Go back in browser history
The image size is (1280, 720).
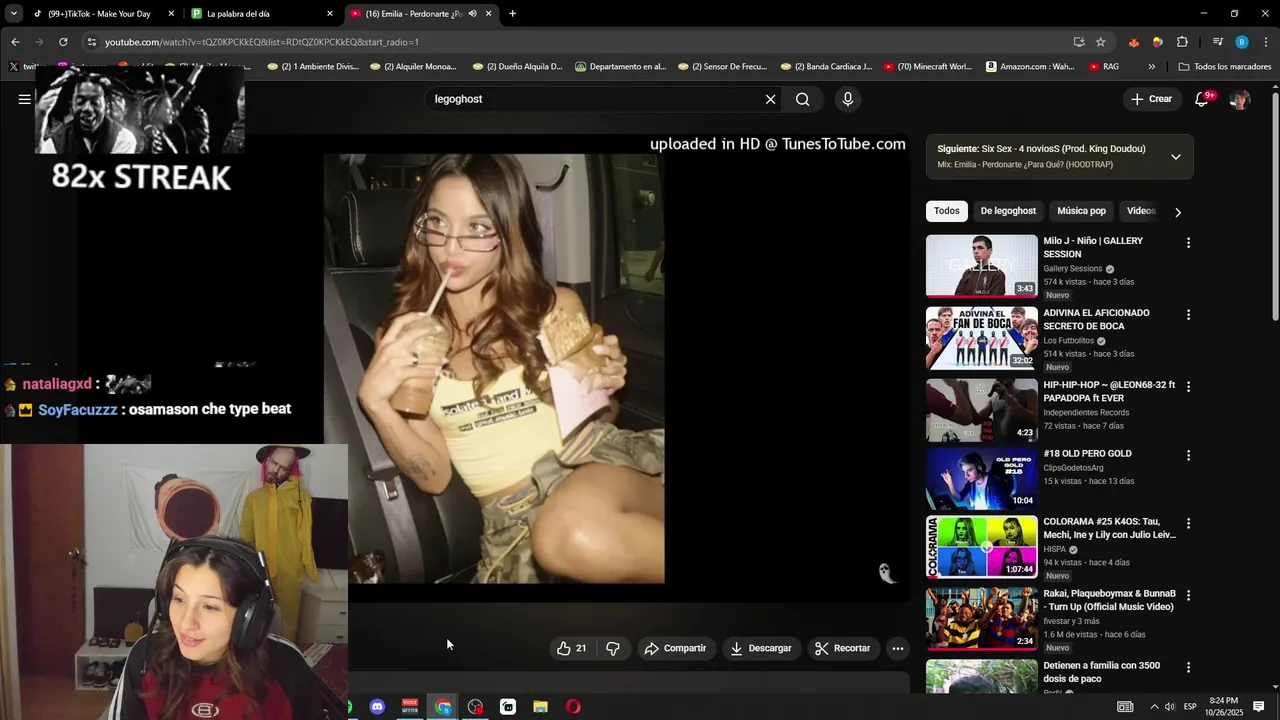[15, 42]
